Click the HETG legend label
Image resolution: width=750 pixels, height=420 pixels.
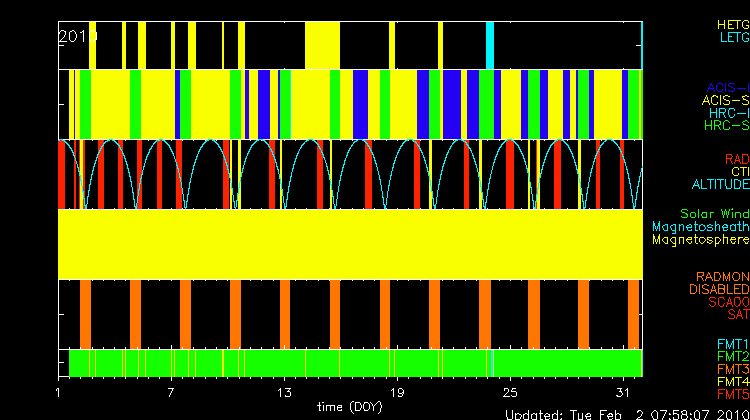pos(732,23)
